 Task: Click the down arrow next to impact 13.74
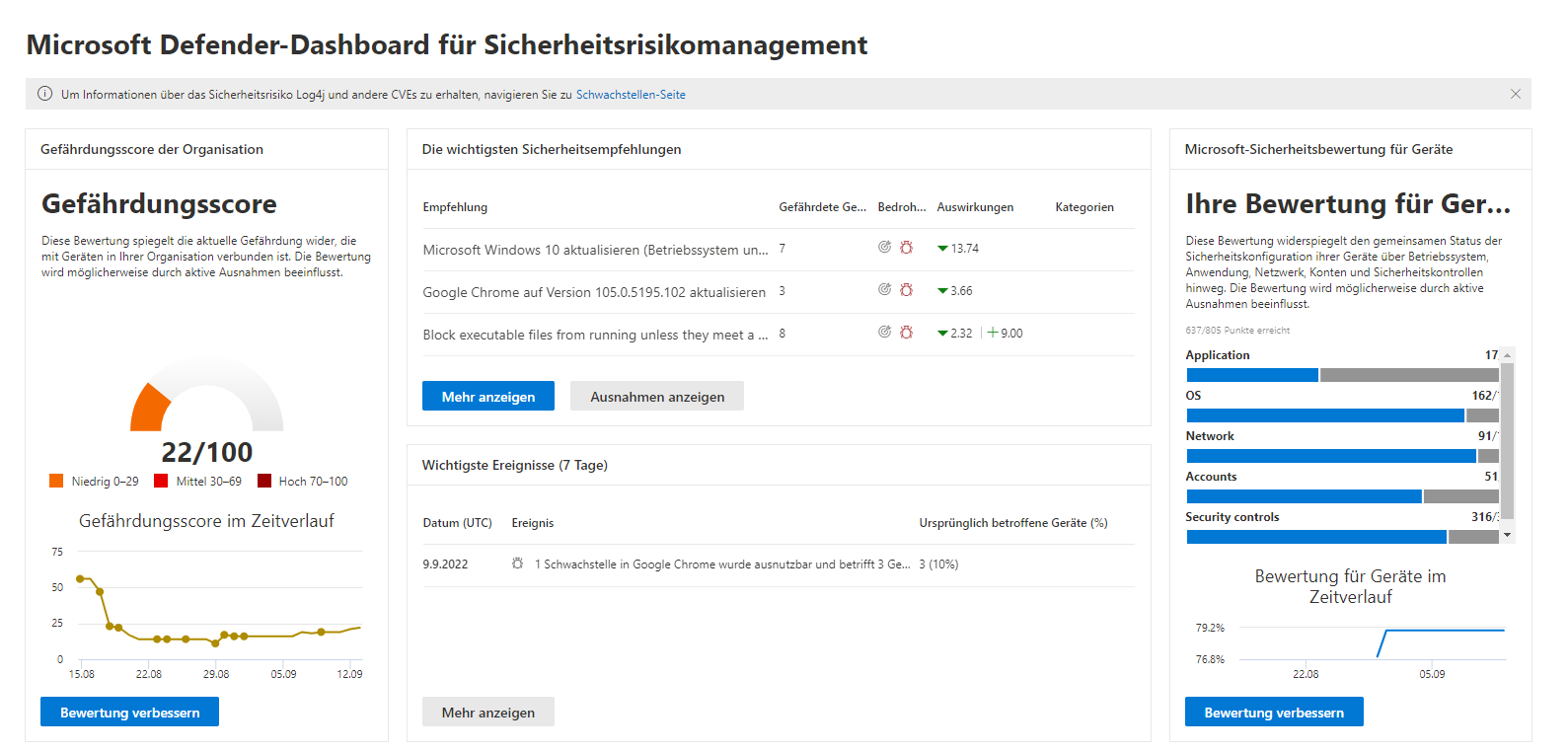[942, 249]
